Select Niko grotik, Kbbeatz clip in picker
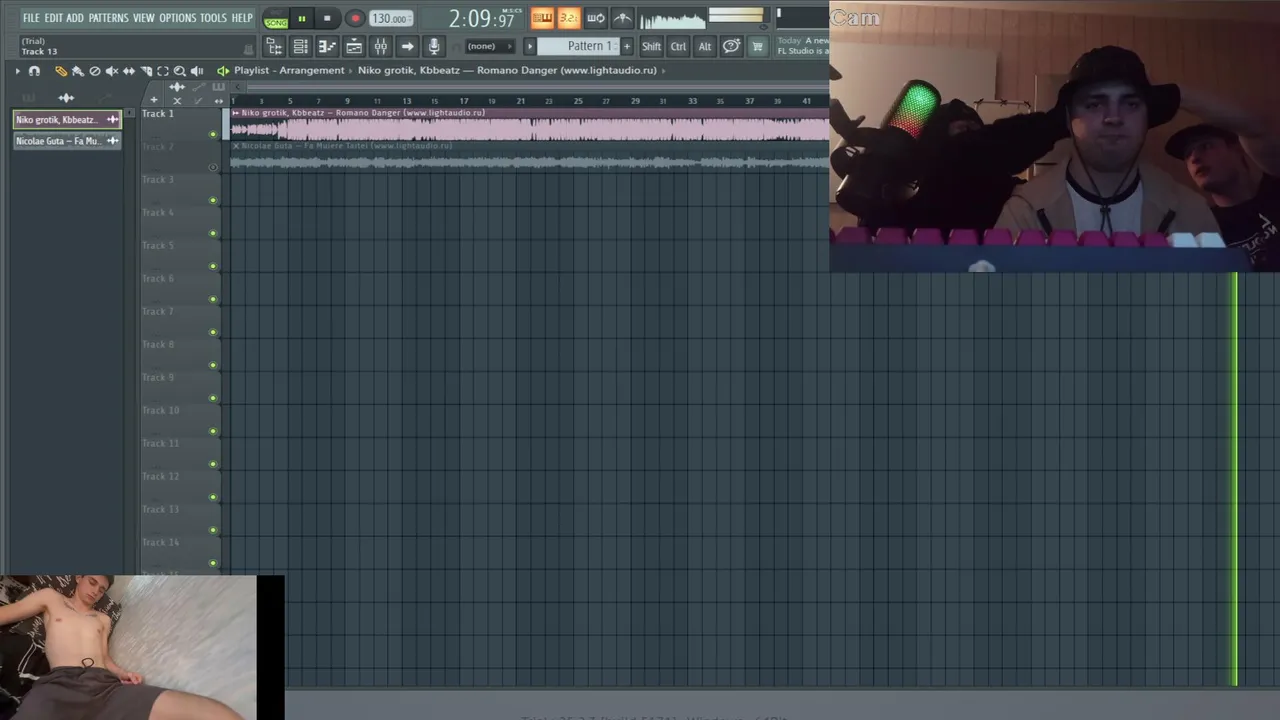Viewport: 1280px width, 720px height. click(x=67, y=120)
